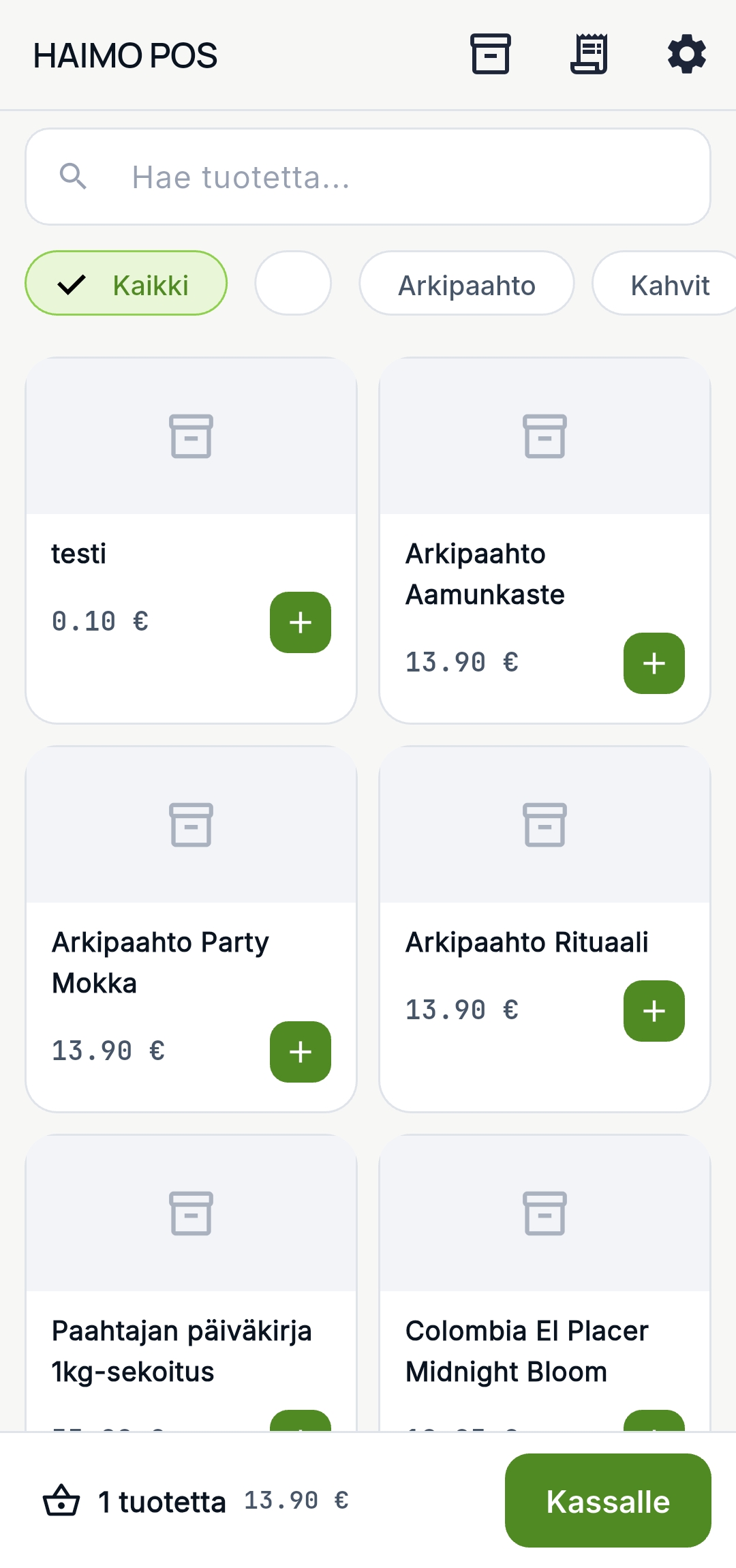Image resolution: width=736 pixels, height=1568 pixels.
Task: Add Arkipaahto Party Mokka to cart
Action: tap(301, 1052)
